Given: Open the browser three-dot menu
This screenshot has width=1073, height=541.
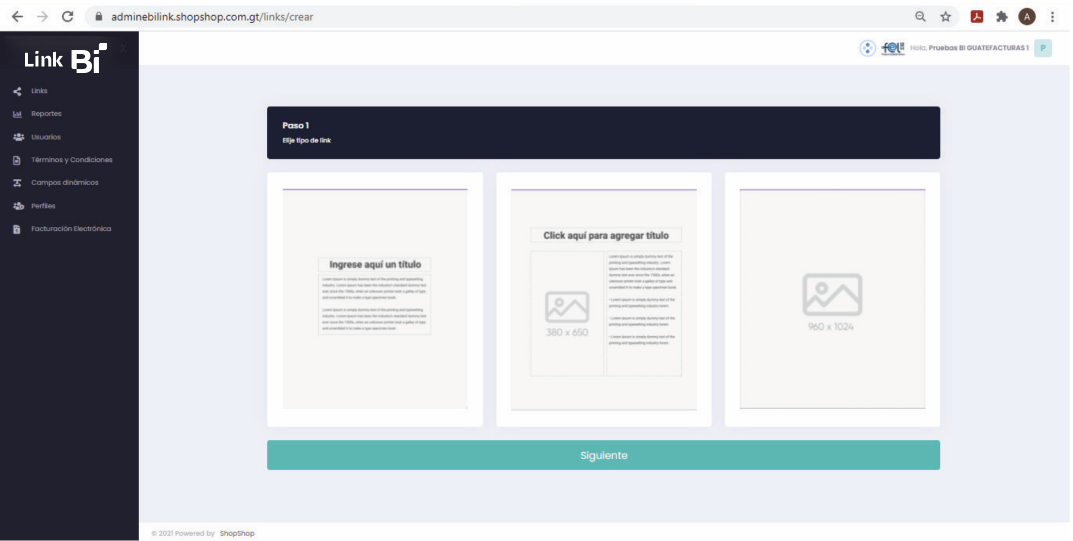Looking at the screenshot, I should click(x=1052, y=16).
